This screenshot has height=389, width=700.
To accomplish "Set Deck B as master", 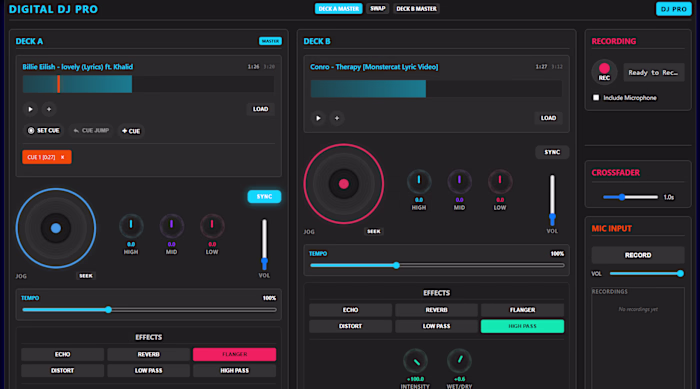I will (416, 8).
